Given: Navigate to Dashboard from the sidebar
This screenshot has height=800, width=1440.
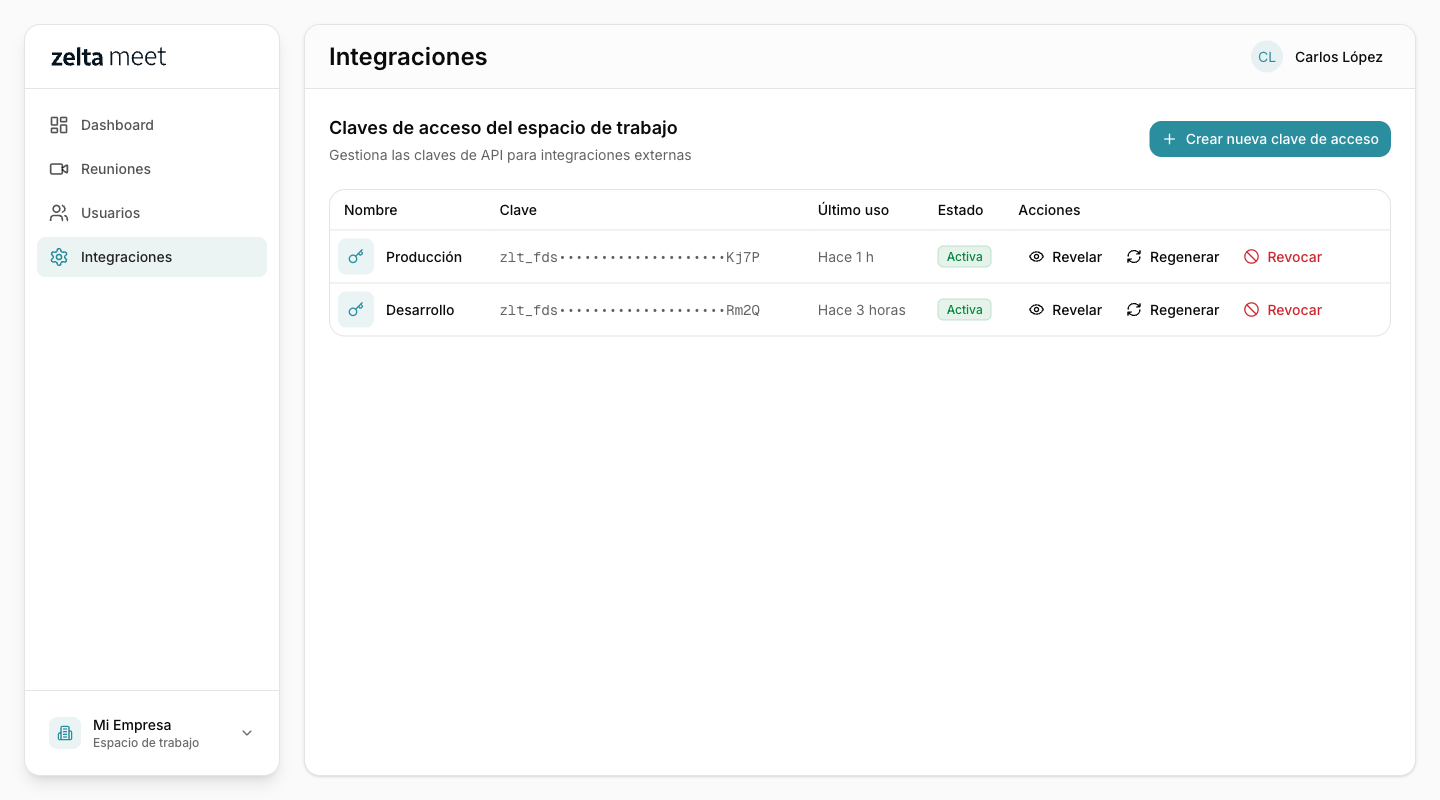Looking at the screenshot, I should tap(117, 124).
